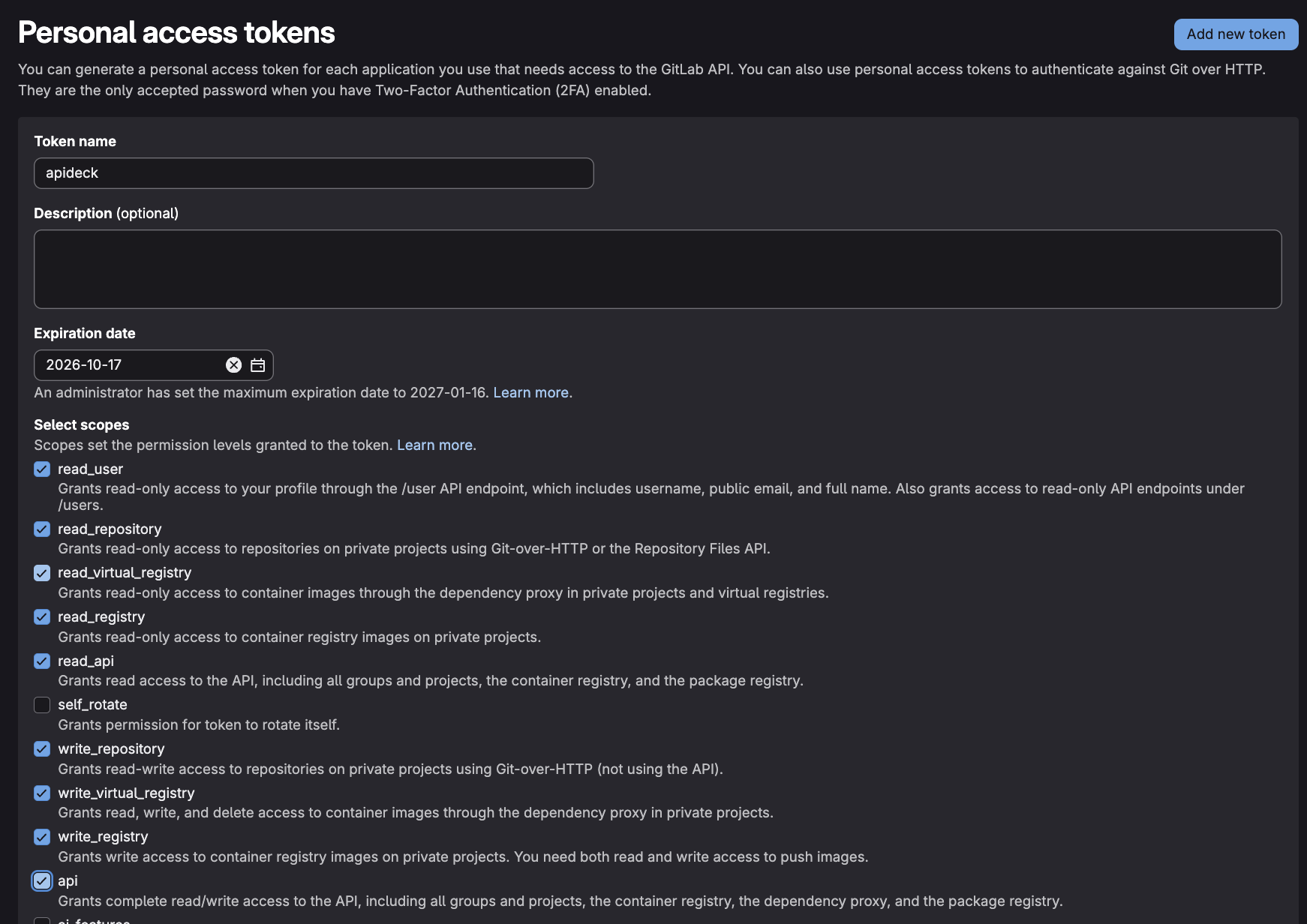Viewport: 1307px width, 924px height.
Task: Select the Token name field containing apideck
Action: click(314, 173)
